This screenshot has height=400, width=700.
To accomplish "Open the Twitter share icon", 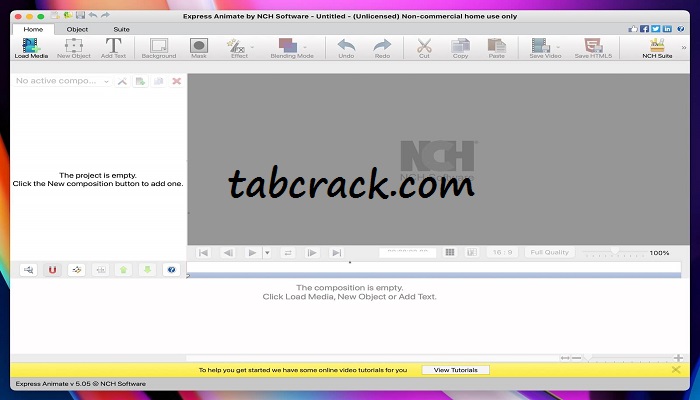I will (655, 29).
